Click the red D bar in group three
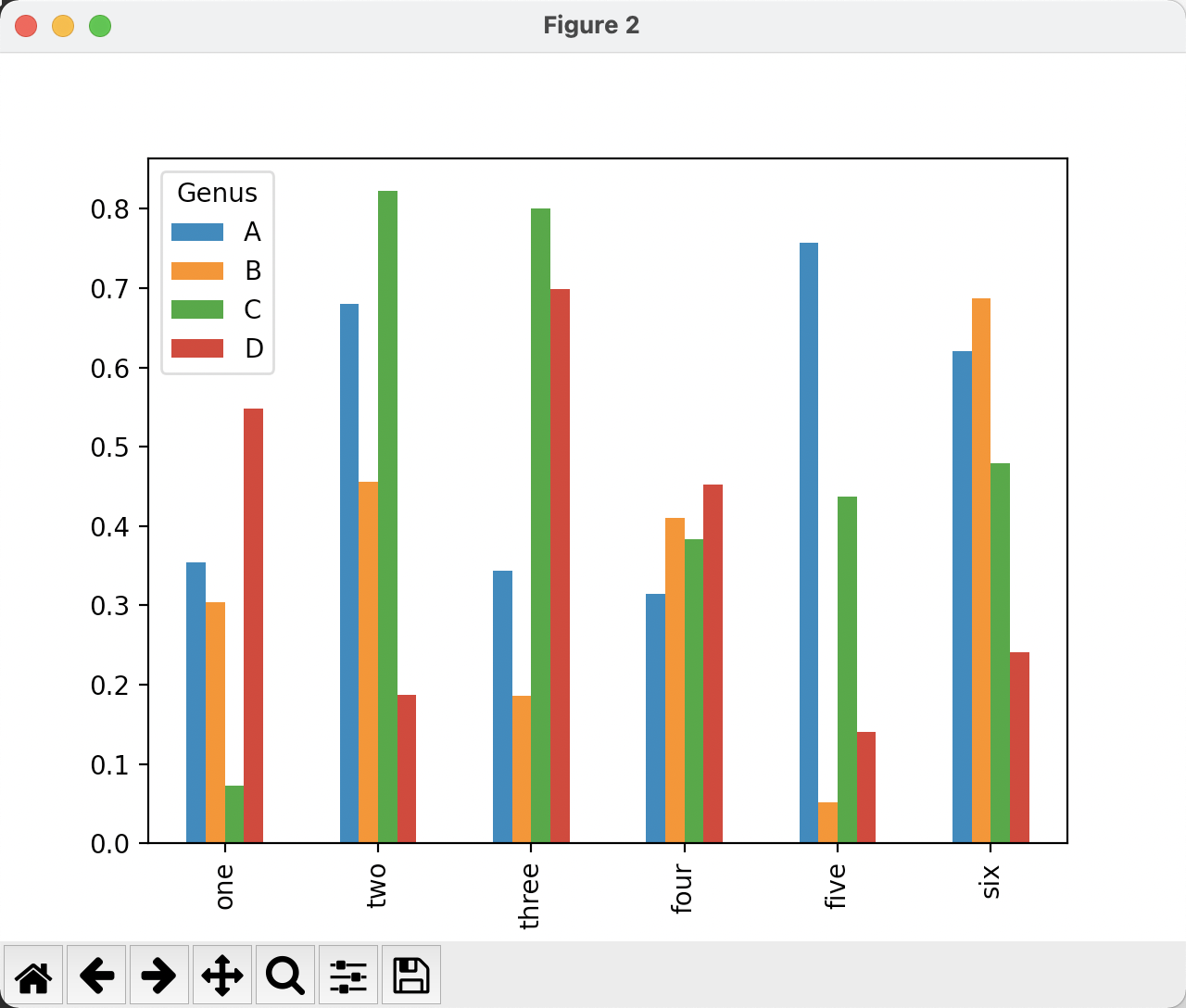 560,566
